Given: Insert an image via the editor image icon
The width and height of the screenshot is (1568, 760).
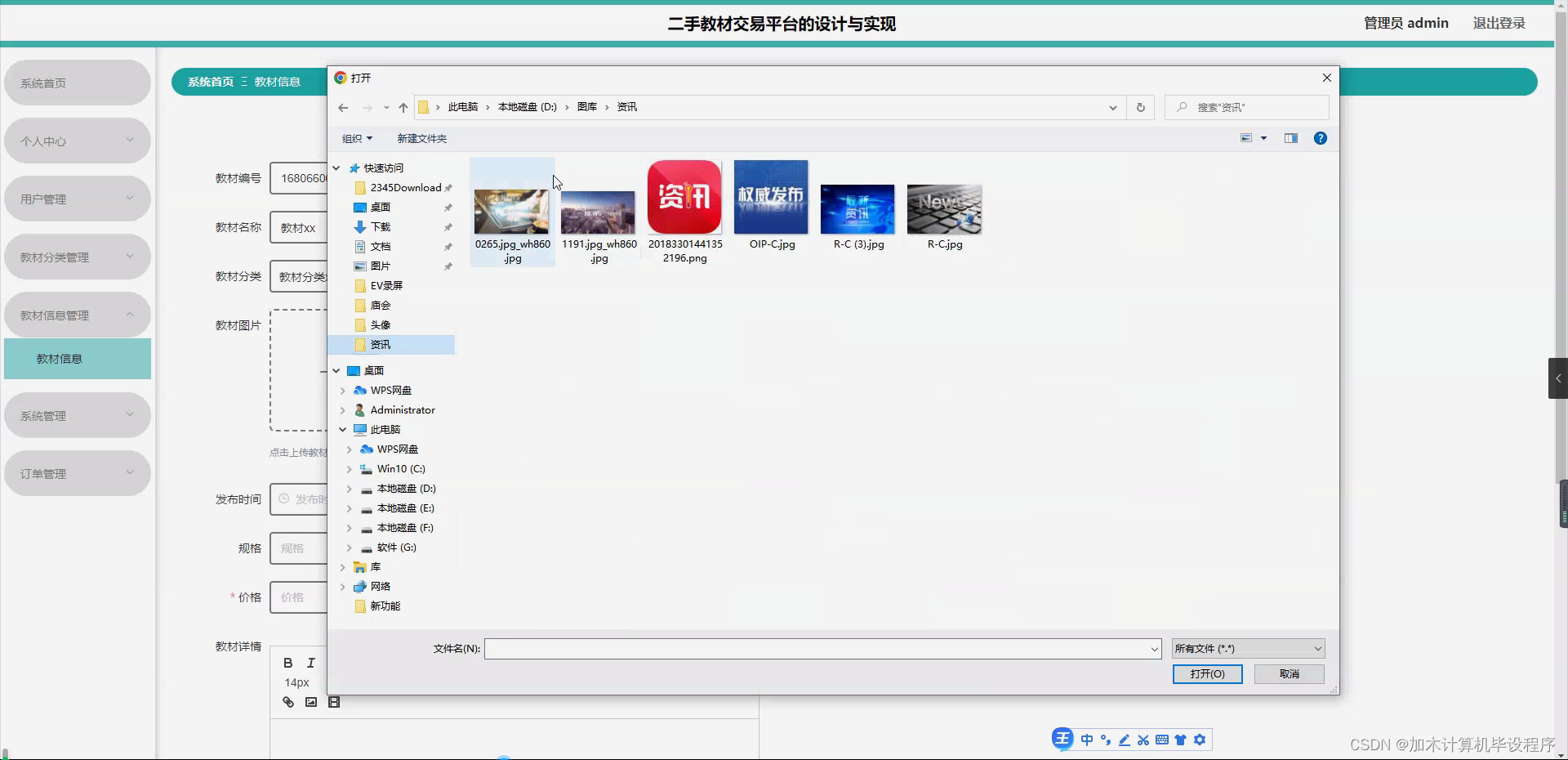Looking at the screenshot, I should pos(311,701).
